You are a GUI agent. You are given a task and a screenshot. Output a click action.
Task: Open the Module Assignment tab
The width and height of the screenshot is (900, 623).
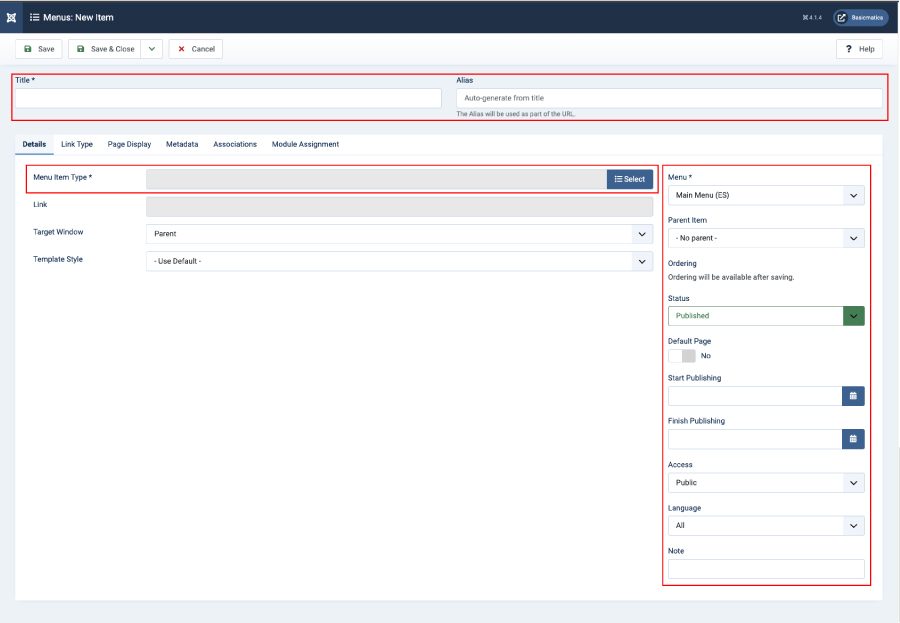coord(305,144)
